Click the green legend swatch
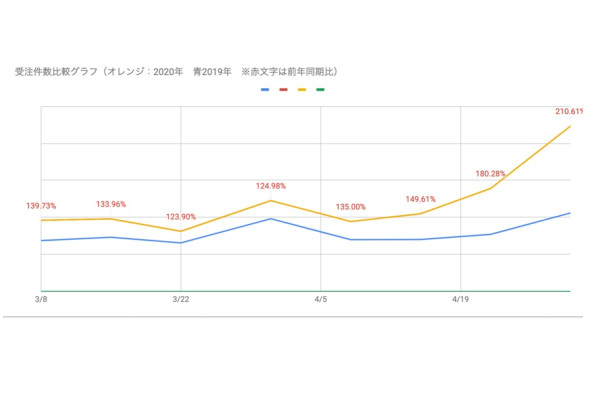Viewport: 600px width, 400px height. 321,89
